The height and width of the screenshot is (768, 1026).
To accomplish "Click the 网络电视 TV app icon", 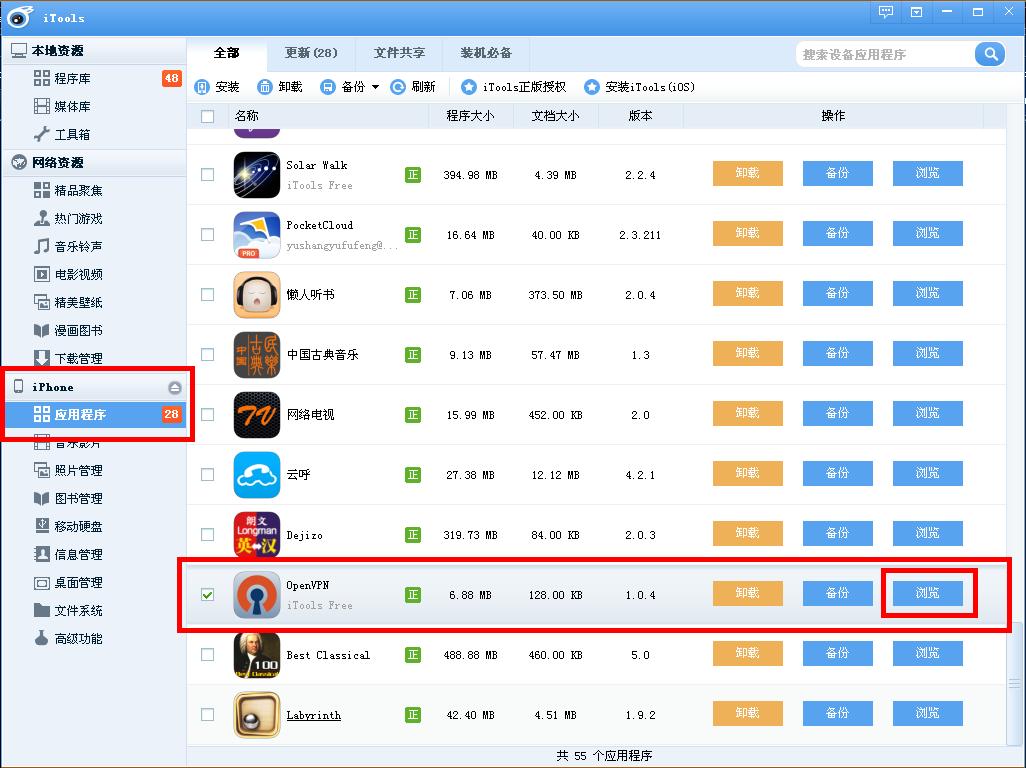I will pos(257,415).
